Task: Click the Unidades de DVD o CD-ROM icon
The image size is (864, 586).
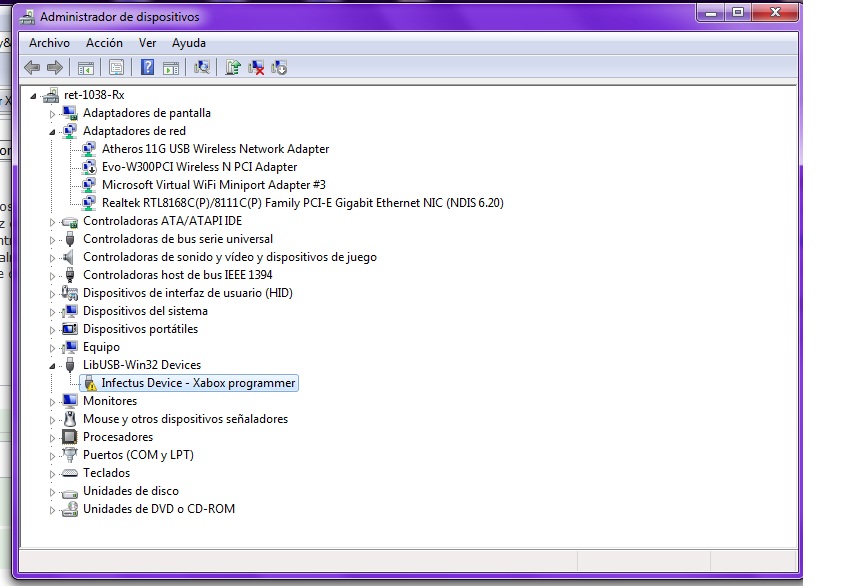Action: [x=69, y=509]
